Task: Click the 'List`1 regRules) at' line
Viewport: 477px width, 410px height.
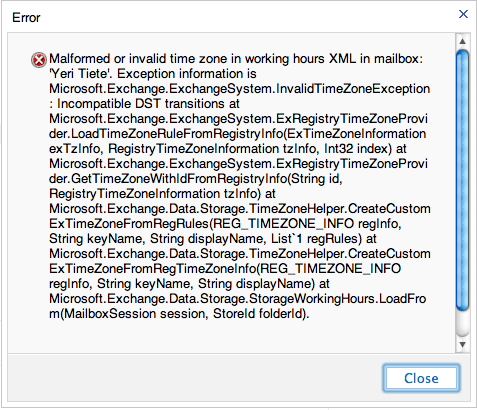Action: point(213,239)
